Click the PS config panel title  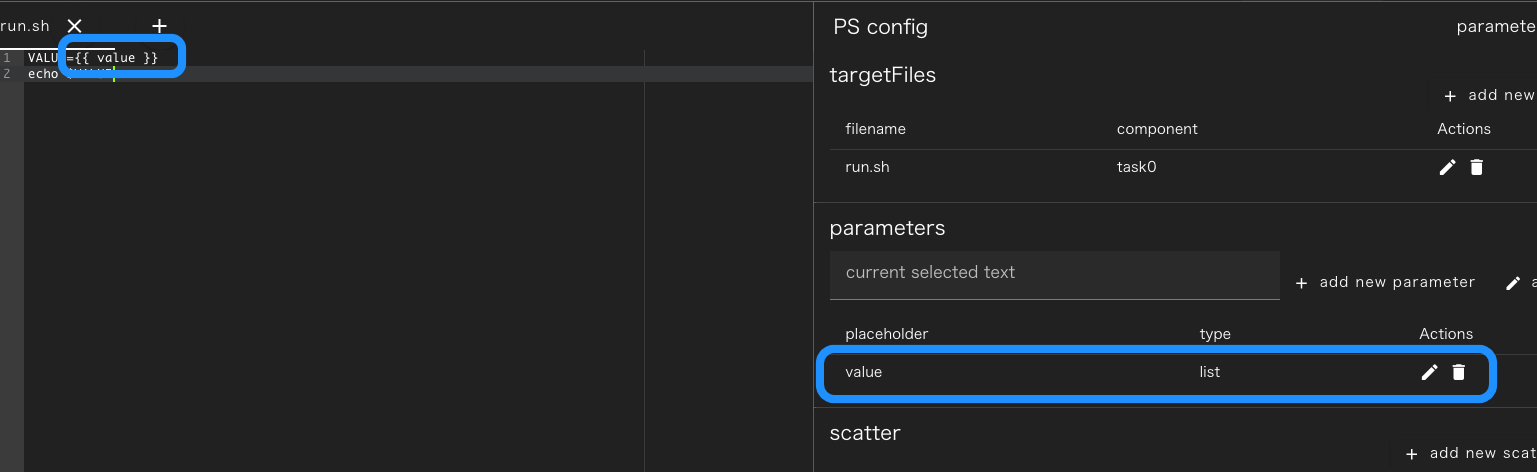[x=880, y=27]
